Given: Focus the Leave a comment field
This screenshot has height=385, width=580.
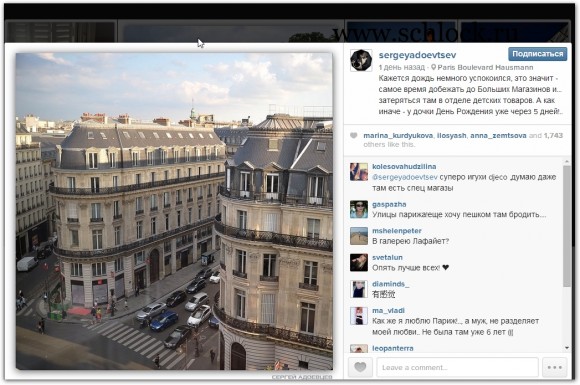Looking at the screenshot, I should point(457,367).
